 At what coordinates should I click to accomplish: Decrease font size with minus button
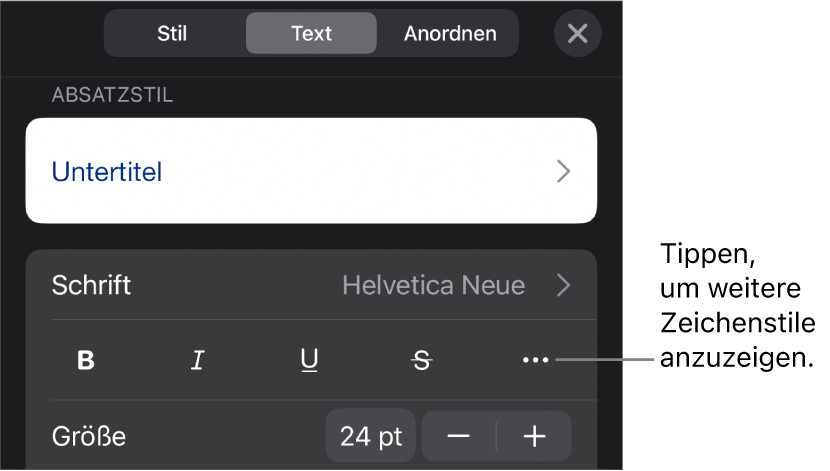point(458,436)
